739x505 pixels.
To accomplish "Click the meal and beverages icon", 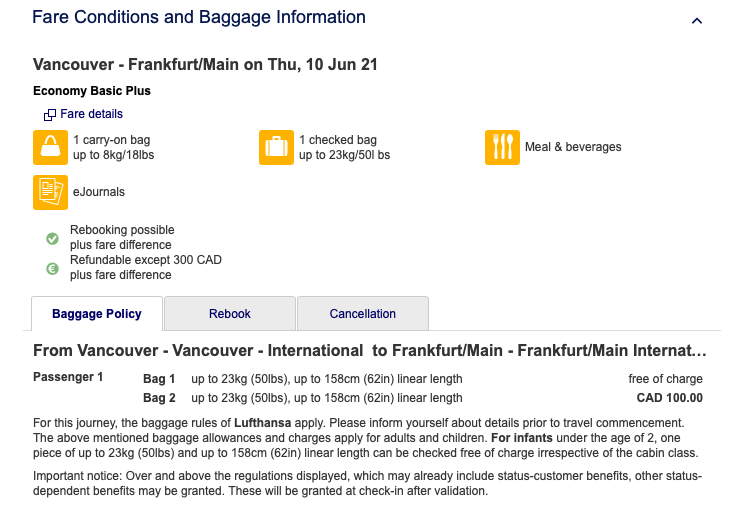I will (x=502, y=147).
